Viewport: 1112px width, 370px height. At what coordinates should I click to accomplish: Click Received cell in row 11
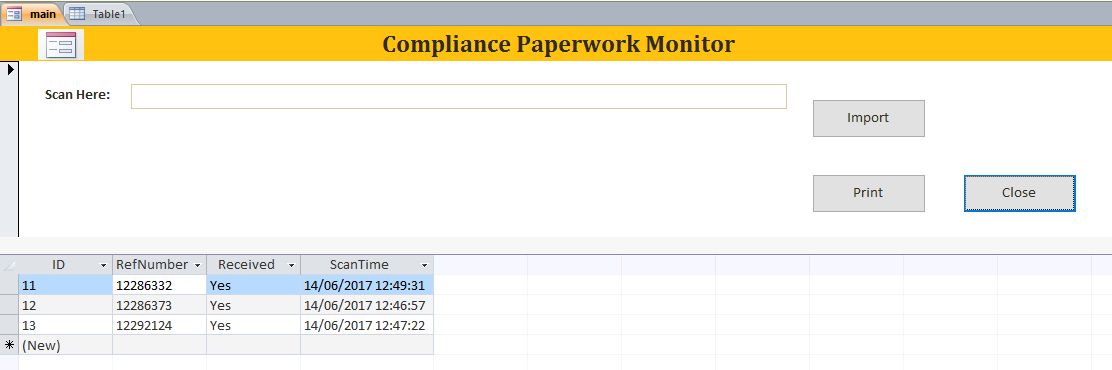tap(253, 285)
